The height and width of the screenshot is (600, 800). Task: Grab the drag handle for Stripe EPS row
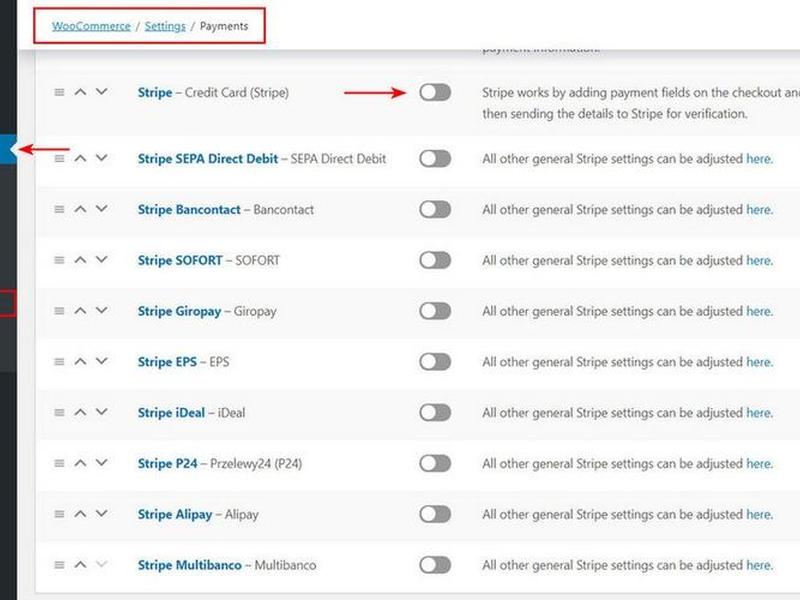coord(59,362)
